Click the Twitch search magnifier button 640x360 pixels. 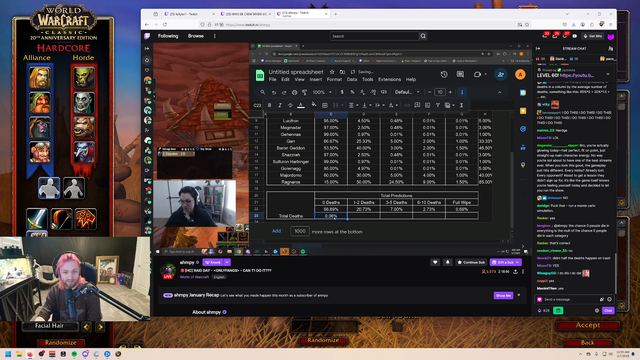coord(423,36)
